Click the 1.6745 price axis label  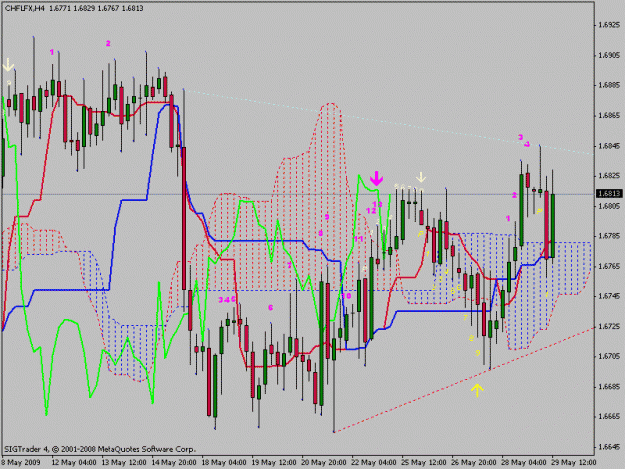[609, 296]
